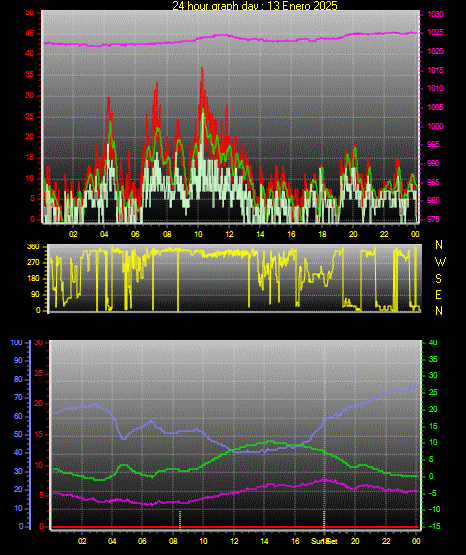This screenshot has width=466, height=555.
Task: Click the 180 degree direction axis label
Action: (x=33, y=279)
